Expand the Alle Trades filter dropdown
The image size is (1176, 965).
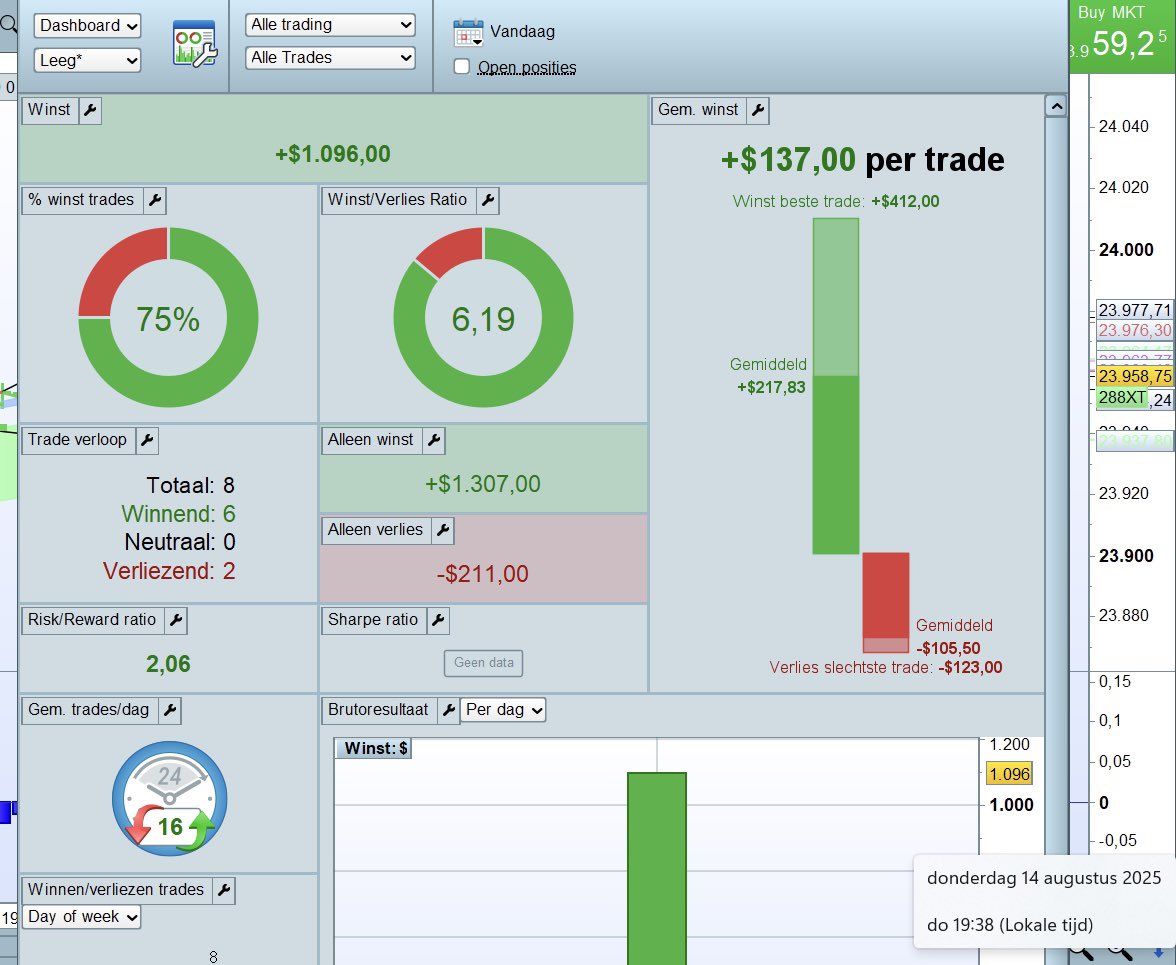[x=330, y=58]
